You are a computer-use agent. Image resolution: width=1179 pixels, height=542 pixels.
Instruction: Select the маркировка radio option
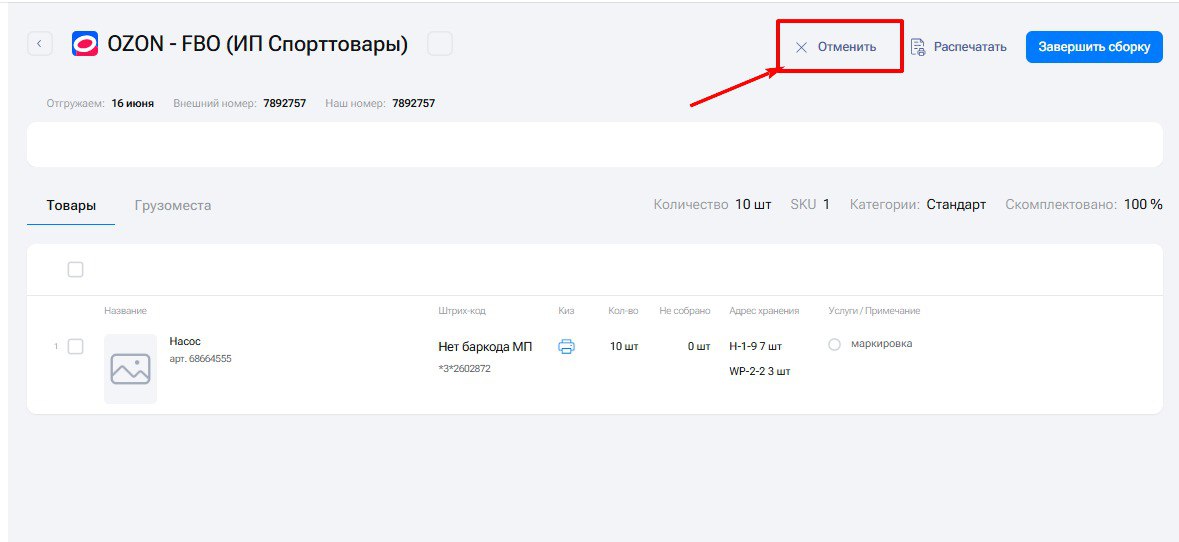(834, 344)
